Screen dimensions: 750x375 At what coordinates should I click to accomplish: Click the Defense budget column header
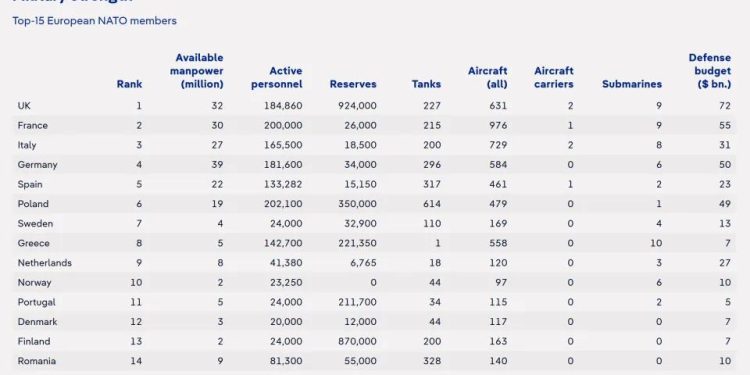710,71
